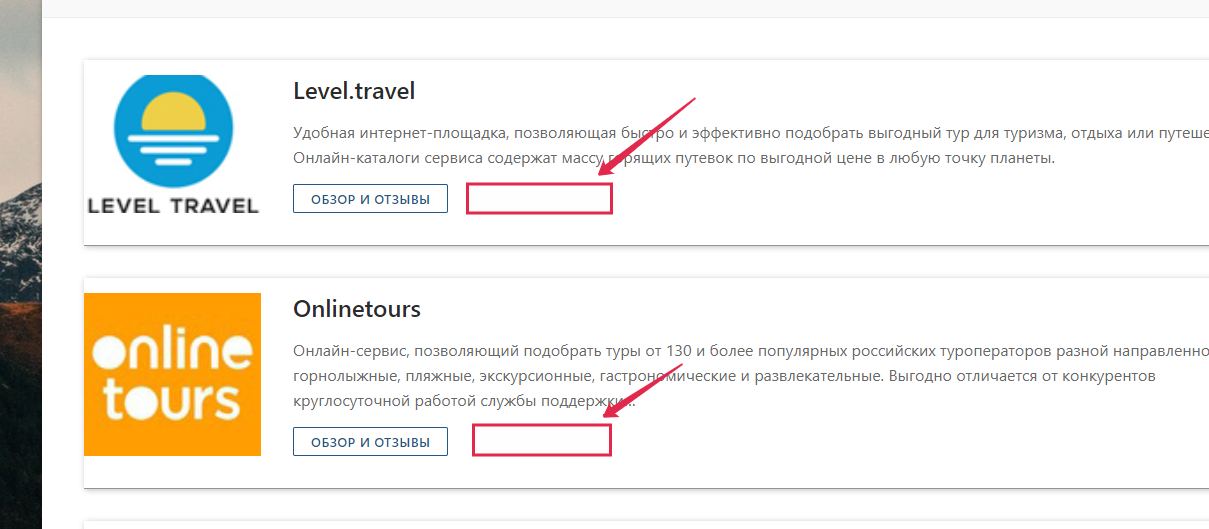This screenshot has width=1209, height=529.
Task: Click the word "online" in the Onlinetours logo
Action: coord(172,351)
